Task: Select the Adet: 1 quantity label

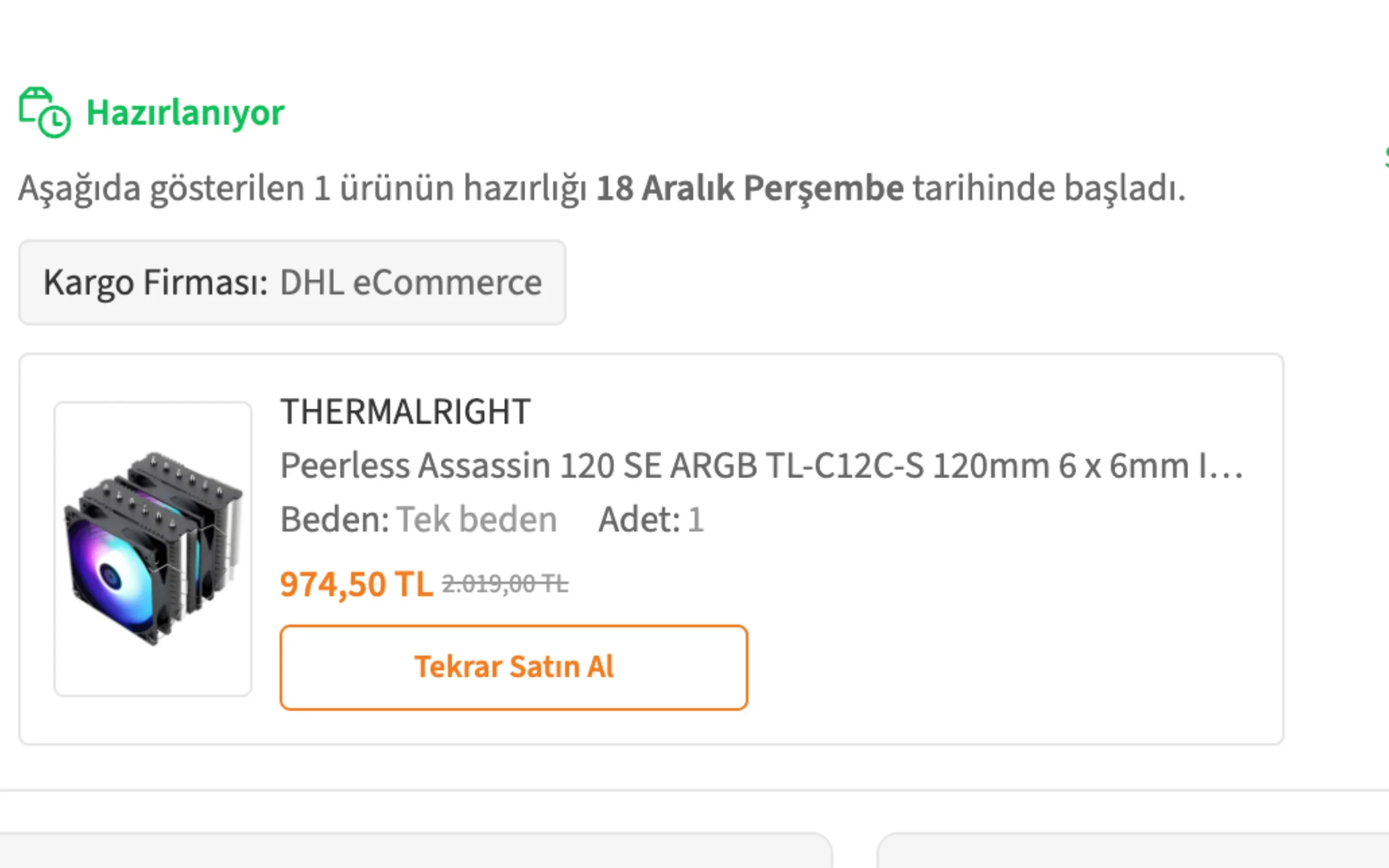Action: [652, 518]
